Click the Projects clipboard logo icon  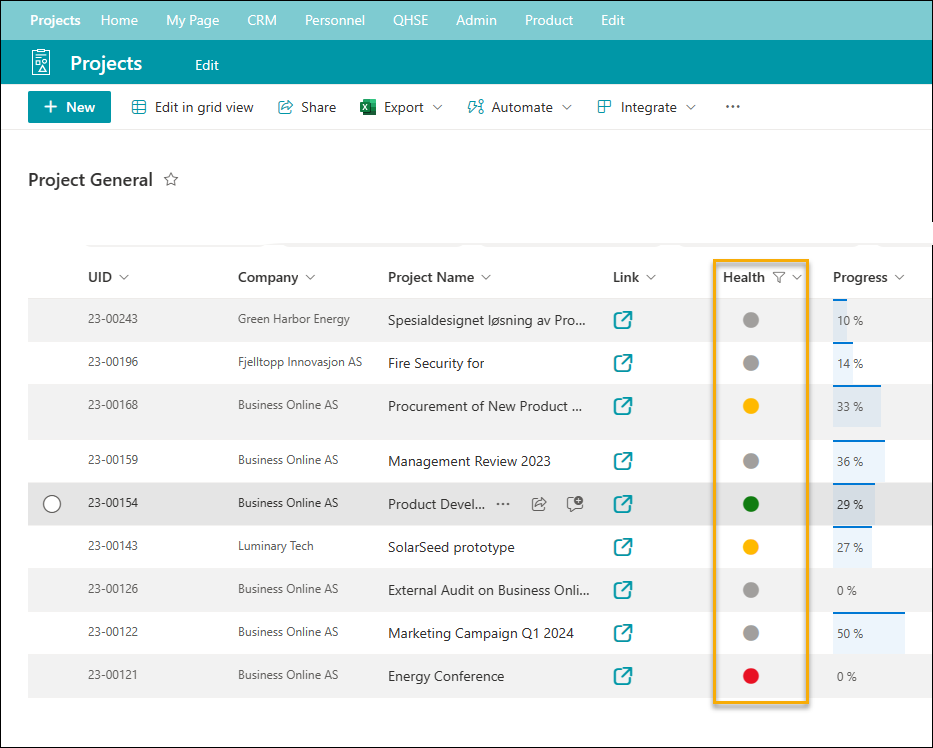pyautogui.click(x=41, y=62)
